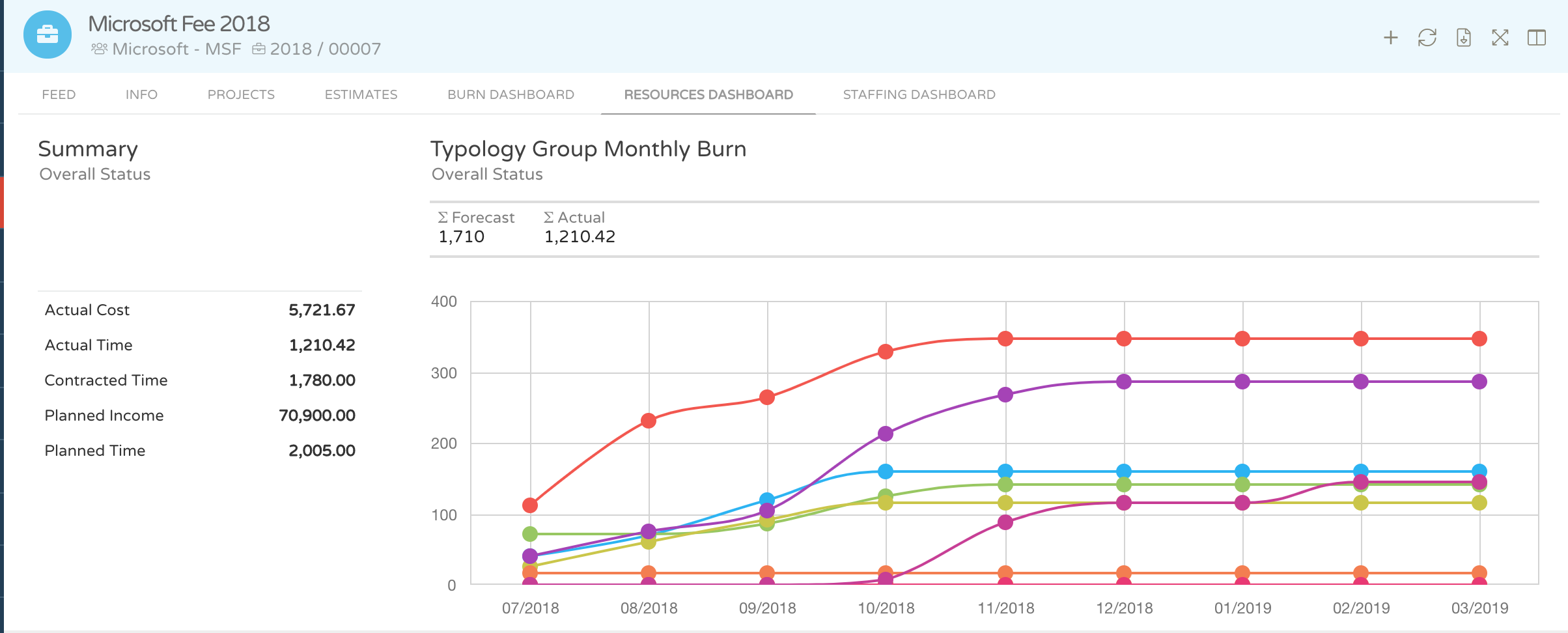This screenshot has width=1568, height=633.
Task: Click the red data point at 03/2019
Action: 1479,339
